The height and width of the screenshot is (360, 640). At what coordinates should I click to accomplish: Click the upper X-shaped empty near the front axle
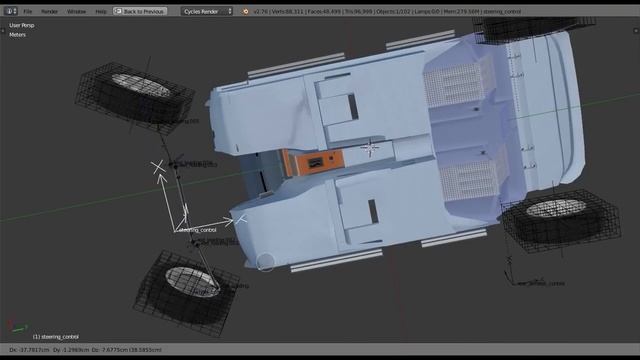click(158, 167)
